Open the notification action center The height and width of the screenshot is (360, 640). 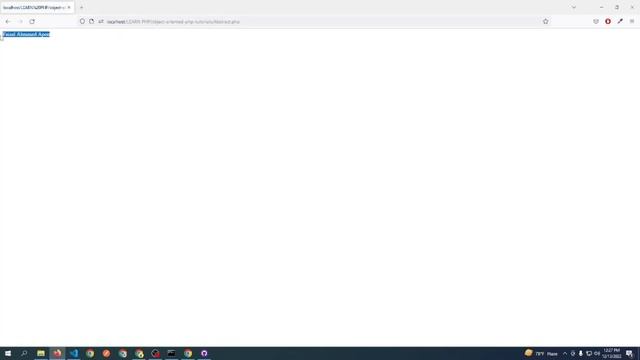629,353
